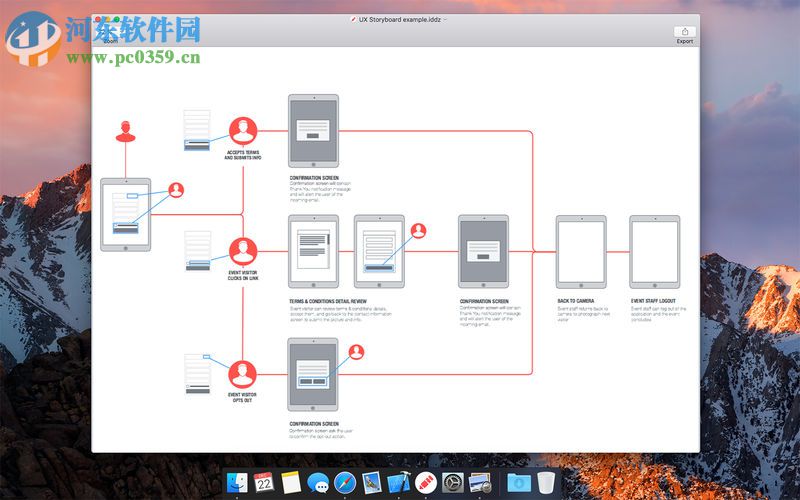Click the 'ACCEPTS TERMS AND SUBMITS INFO' label

(243, 155)
